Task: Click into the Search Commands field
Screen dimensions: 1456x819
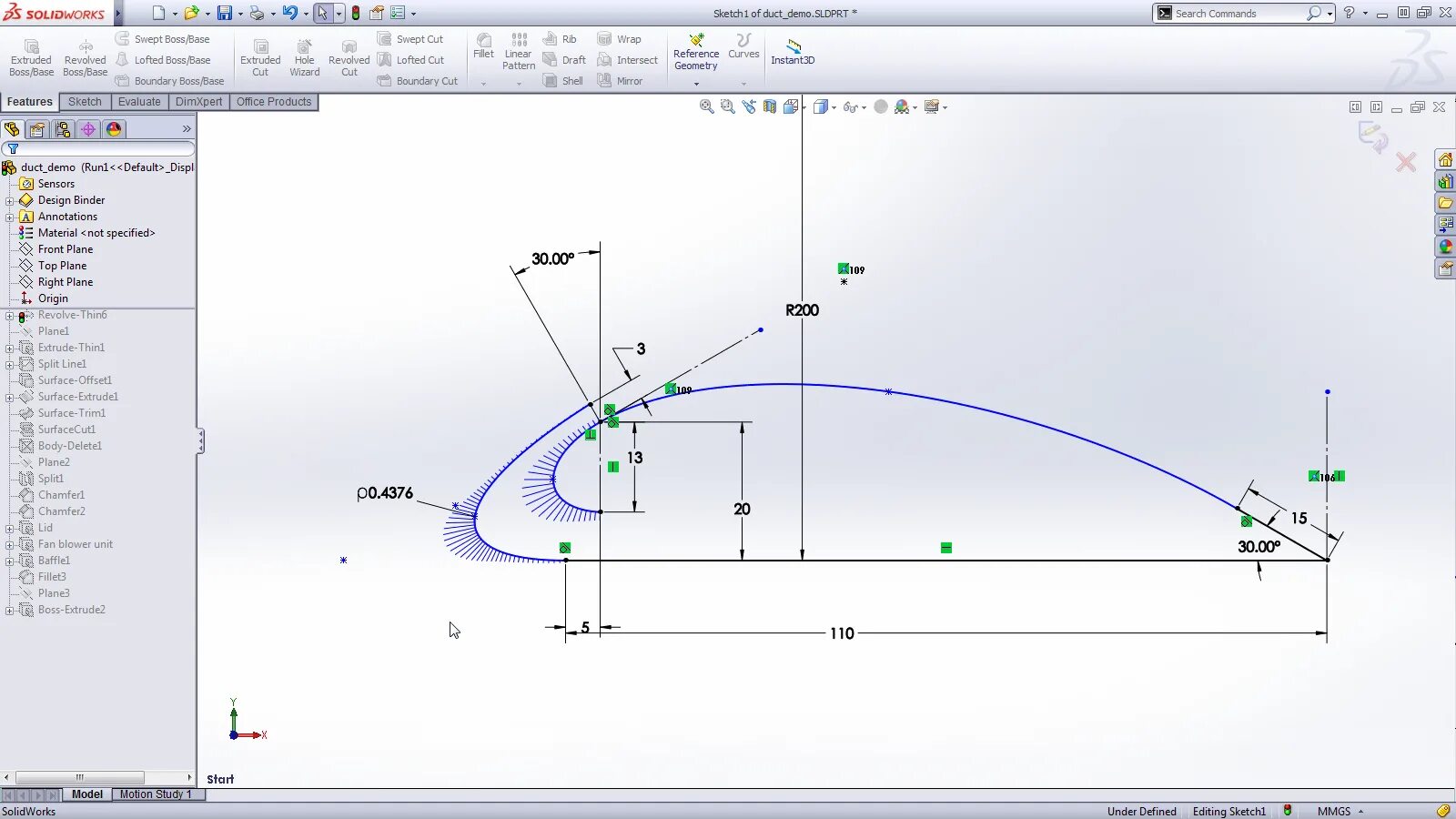Action: coord(1238,13)
